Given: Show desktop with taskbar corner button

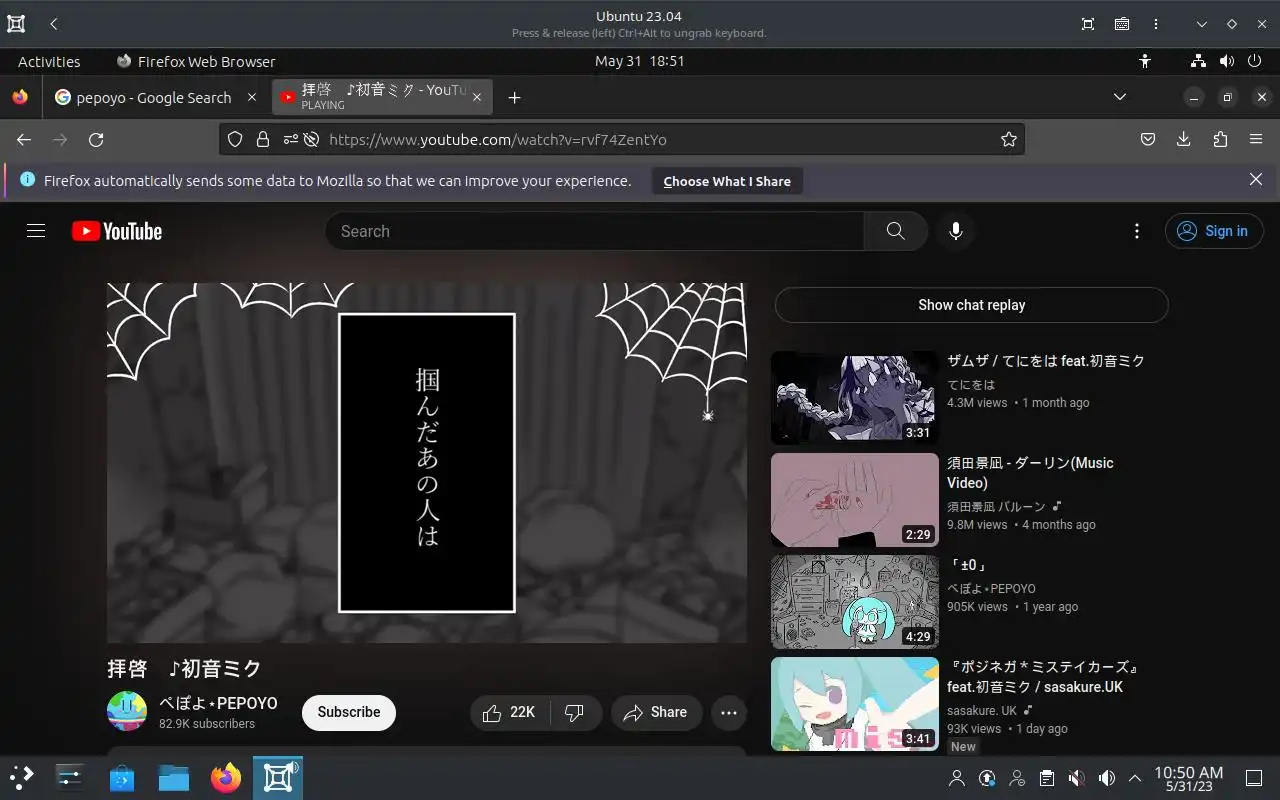Looking at the screenshot, I should tap(1254, 778).
